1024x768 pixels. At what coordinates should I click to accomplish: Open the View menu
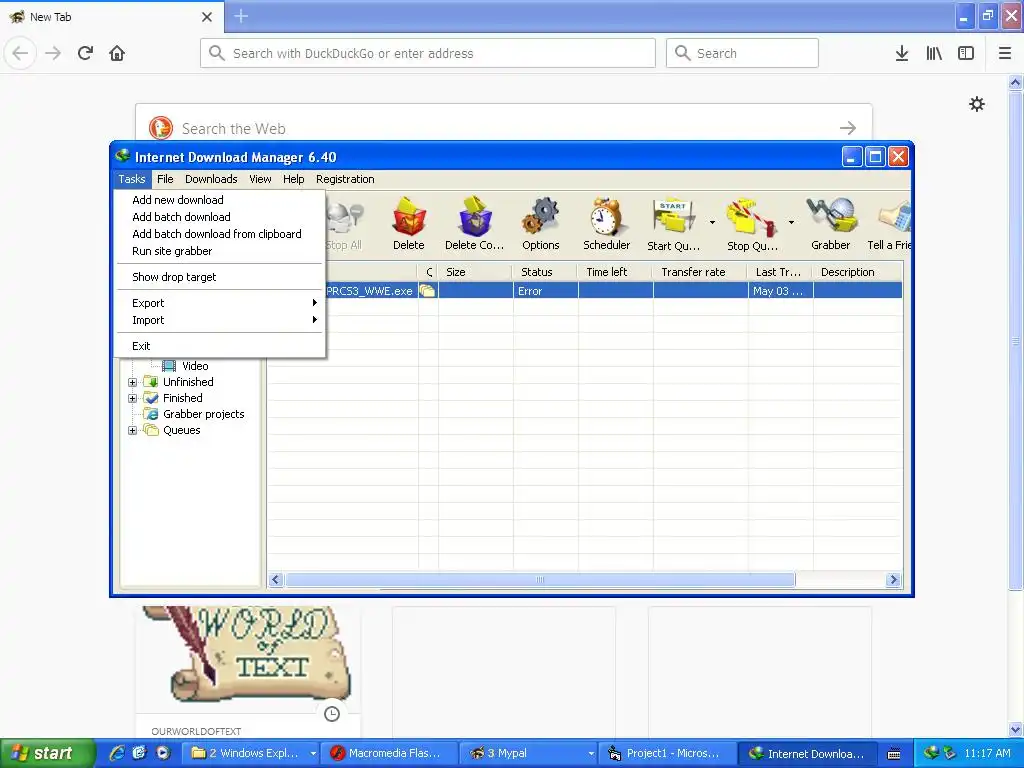260,179
